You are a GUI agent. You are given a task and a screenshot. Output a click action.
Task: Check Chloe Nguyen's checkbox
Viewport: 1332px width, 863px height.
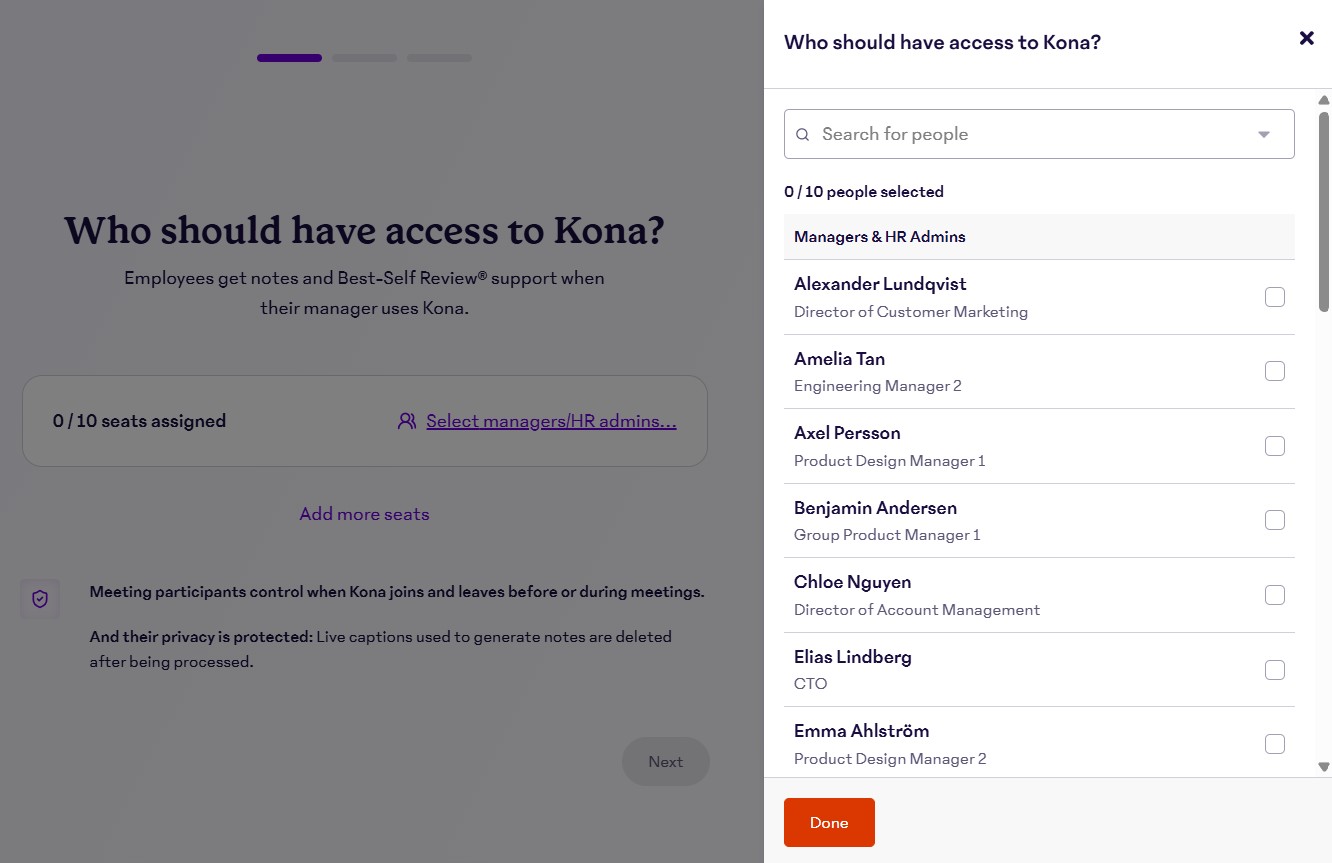pyautogui.click(x=1274, y=595)
